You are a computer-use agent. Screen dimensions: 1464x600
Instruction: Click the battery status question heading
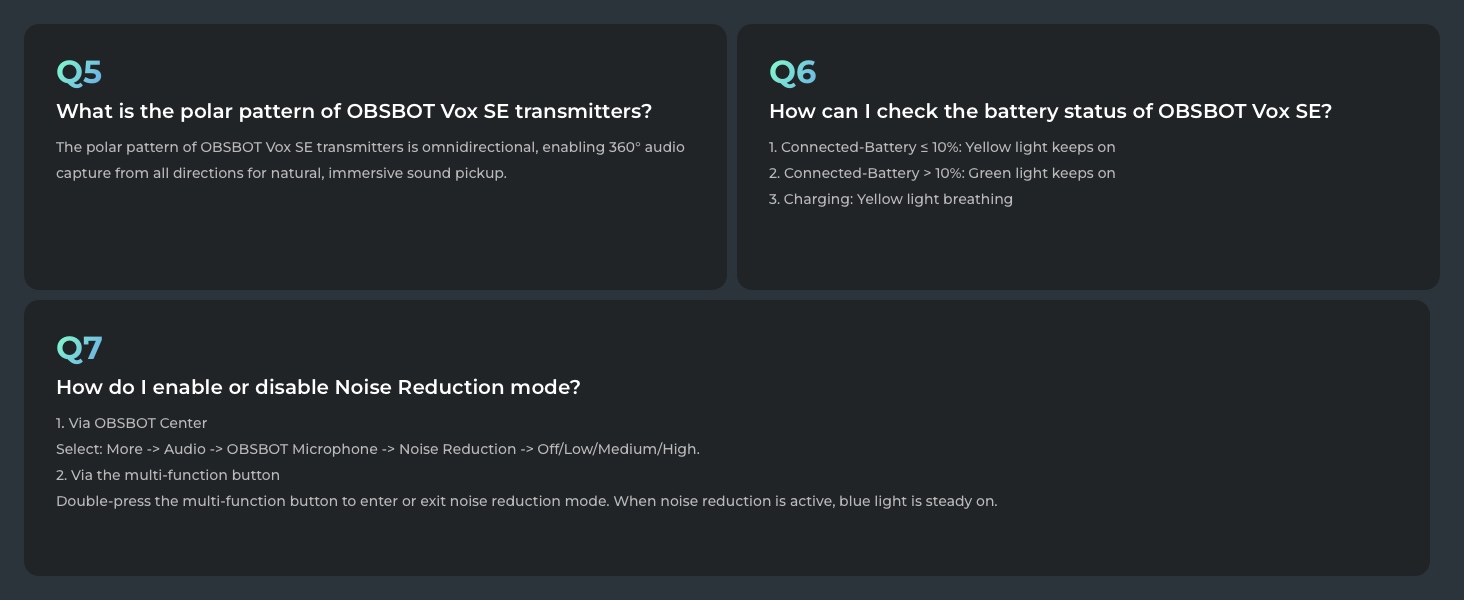[1050, 112]
